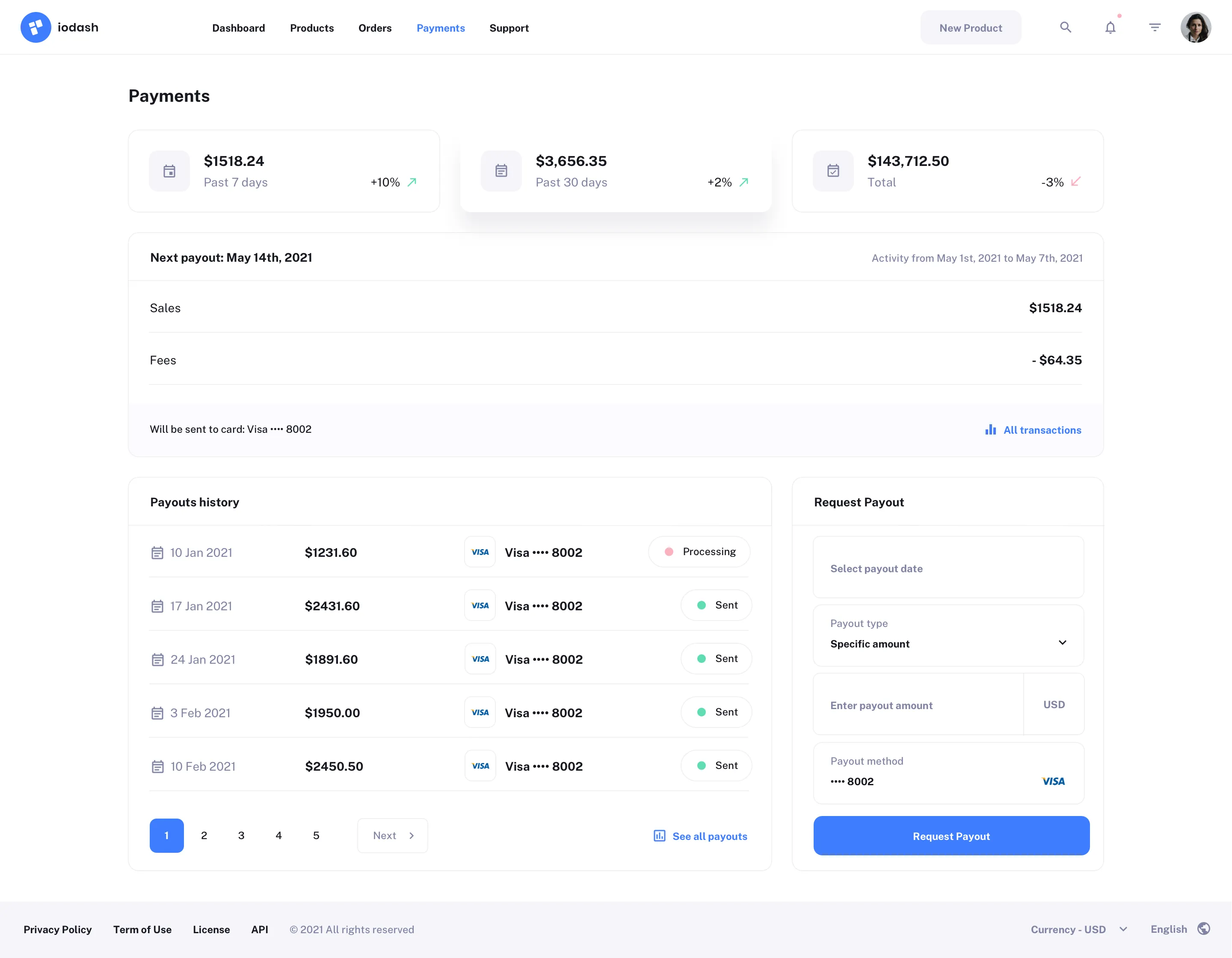Open the filter icon next to notifications
Image resolution: width=1232 pixels, height=958 pixels.
1155,27
